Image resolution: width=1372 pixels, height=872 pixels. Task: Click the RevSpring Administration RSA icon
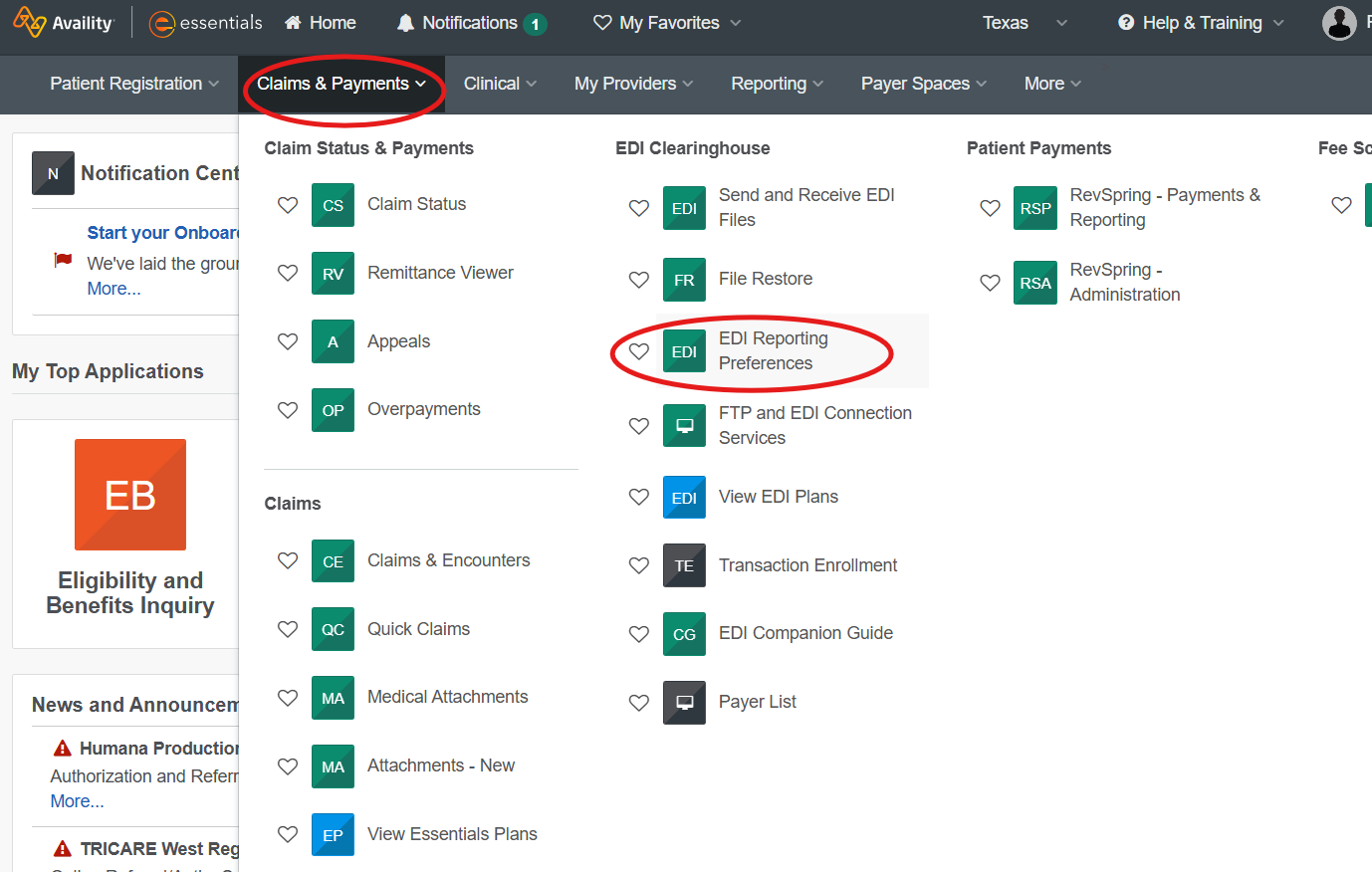1035,283
